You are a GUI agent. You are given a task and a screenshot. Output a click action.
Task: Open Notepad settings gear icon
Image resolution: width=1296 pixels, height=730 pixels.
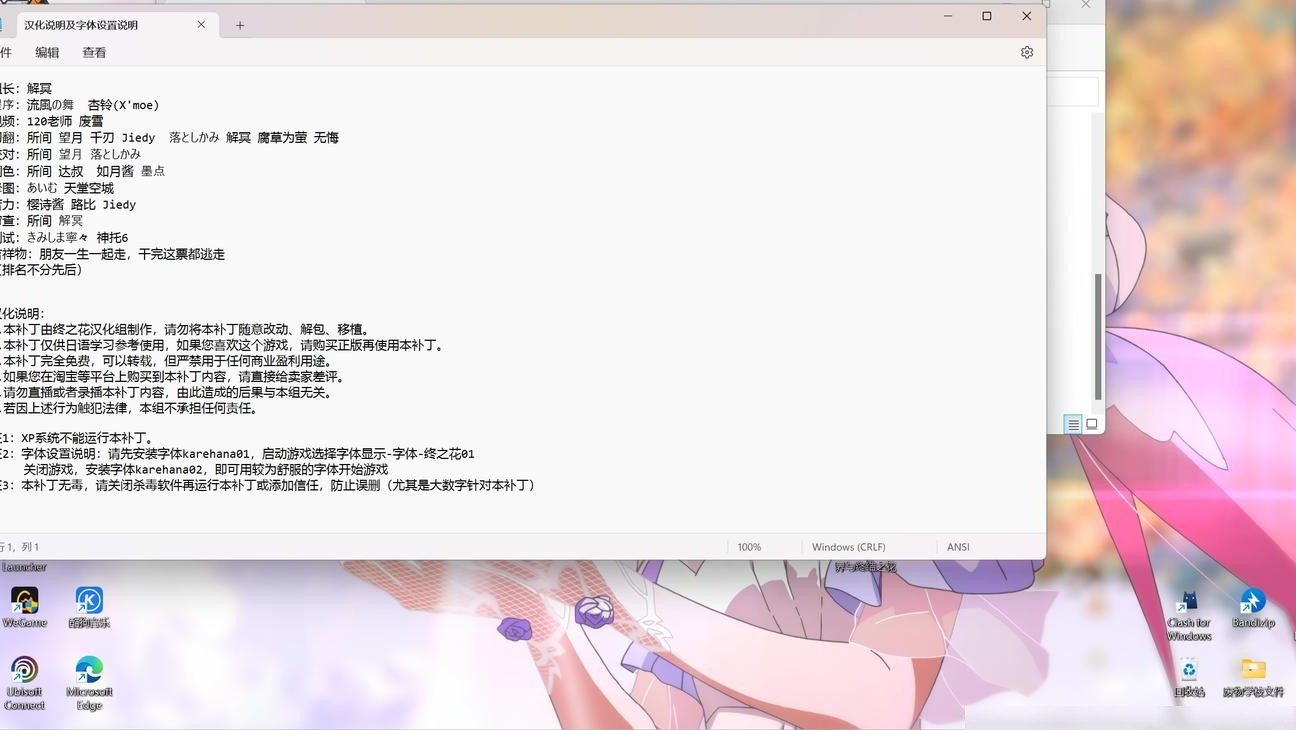click(1027, 52)
